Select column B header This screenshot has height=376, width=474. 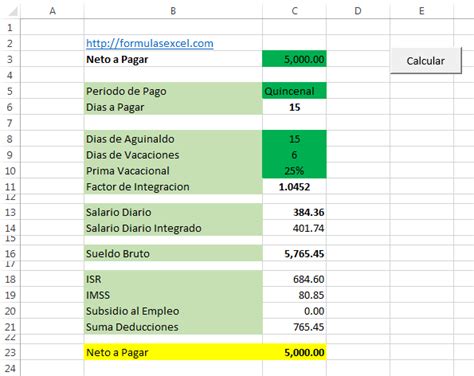click(173, 11)
